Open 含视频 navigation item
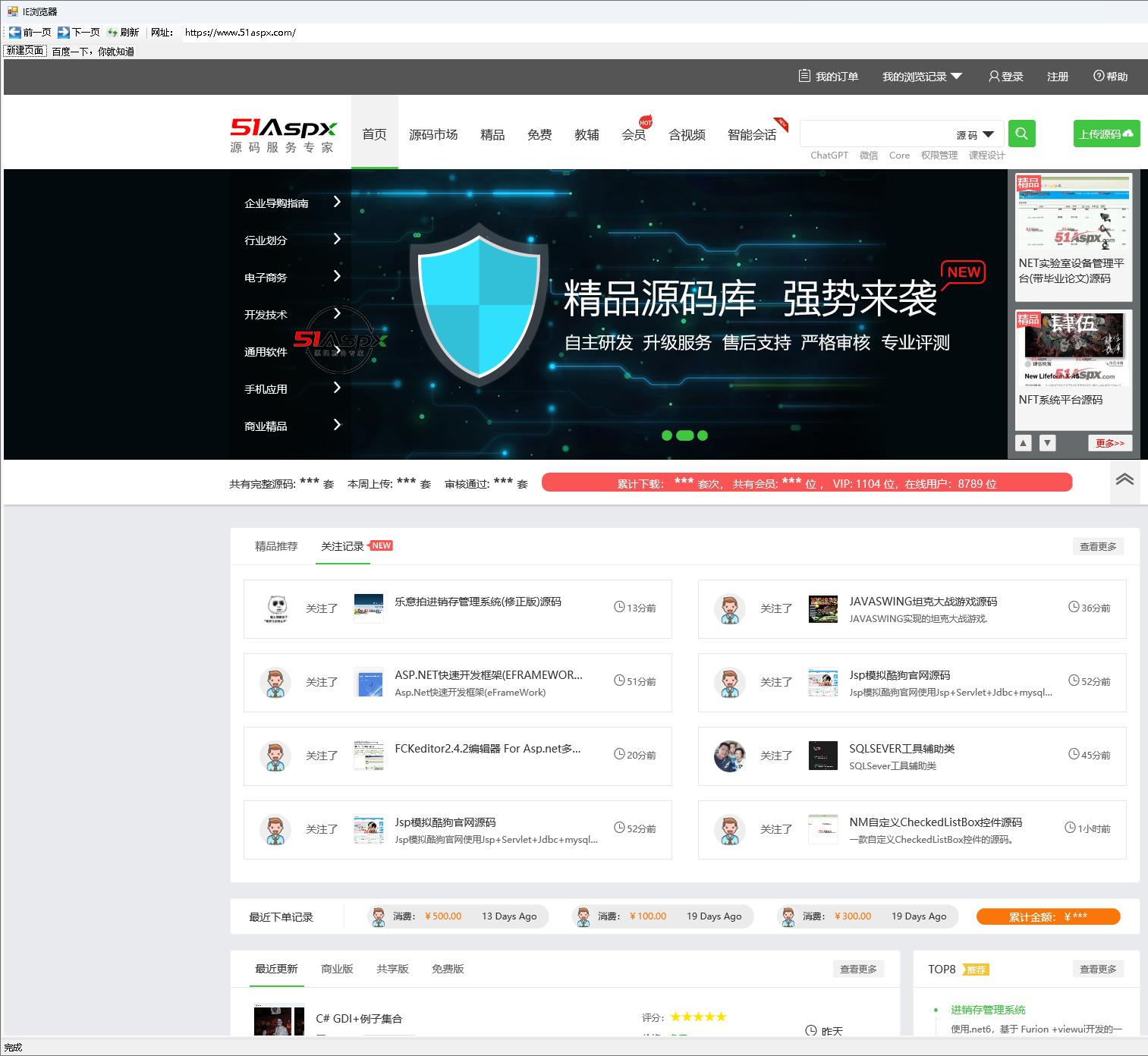 pos(687,134)
